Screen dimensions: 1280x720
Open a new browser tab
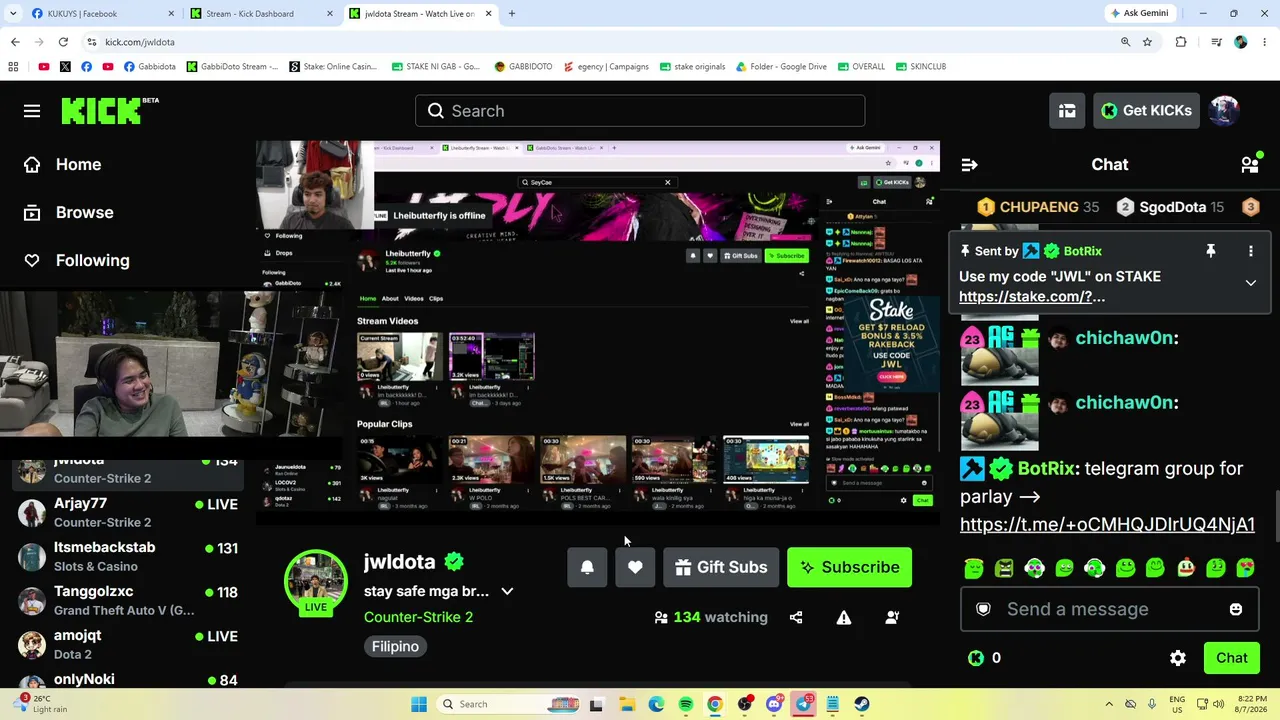pos(512,14)
